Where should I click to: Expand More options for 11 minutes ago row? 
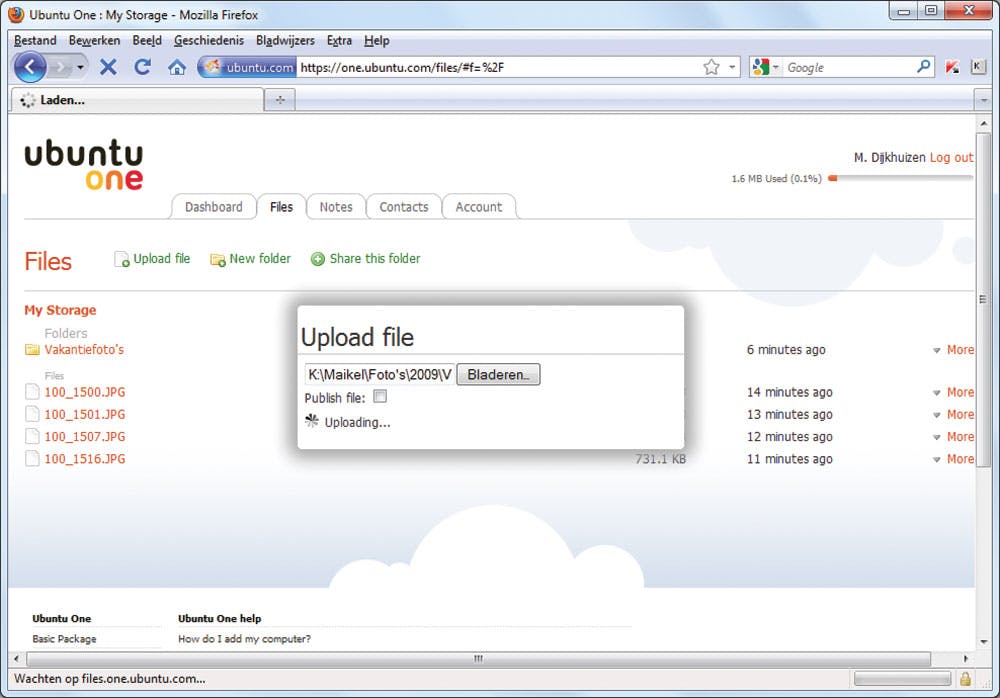(953, 459)
